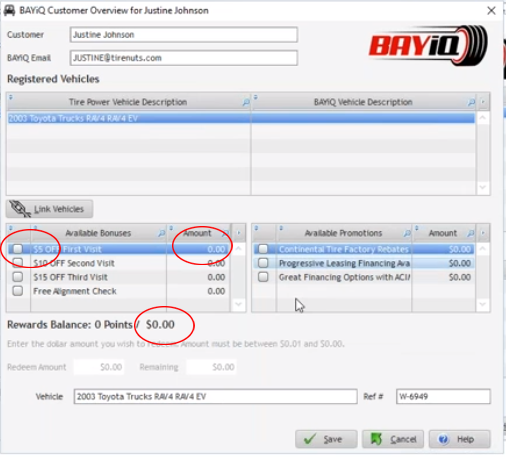Screen dimensions: 506x457
Task: Open column options arrow for Available Promotions grid
Action: pyautogui.click(x=483, y=233)
